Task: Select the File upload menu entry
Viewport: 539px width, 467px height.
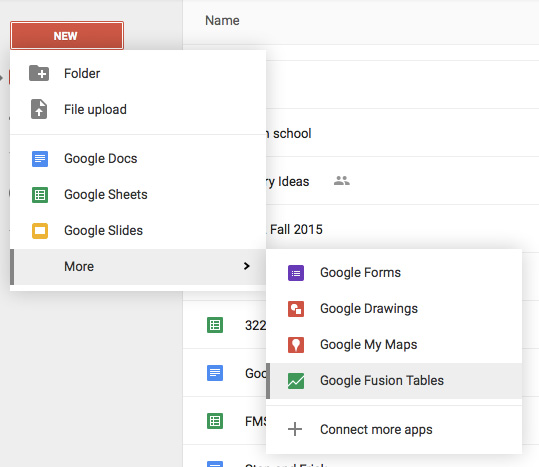Action: pyautogui.click(x=138, y=110)
